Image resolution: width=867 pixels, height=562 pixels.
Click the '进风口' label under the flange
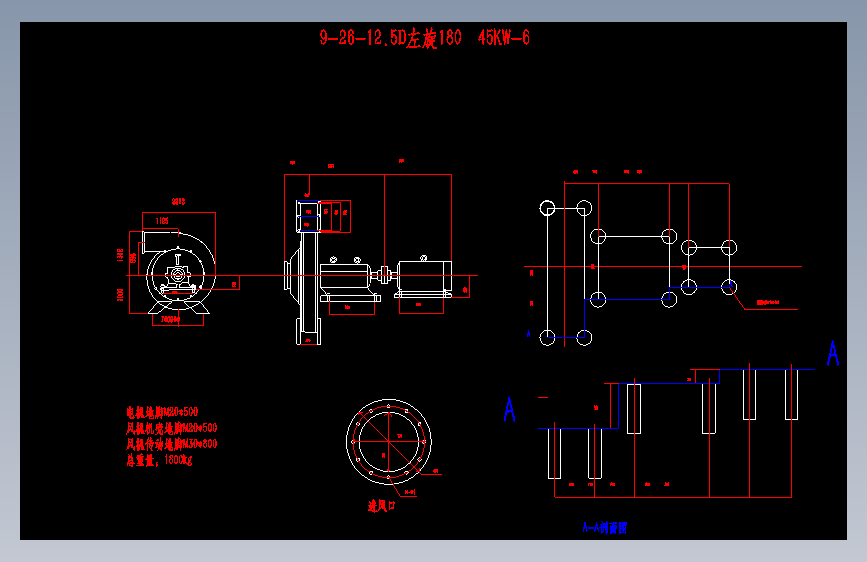tap(382, 505)
